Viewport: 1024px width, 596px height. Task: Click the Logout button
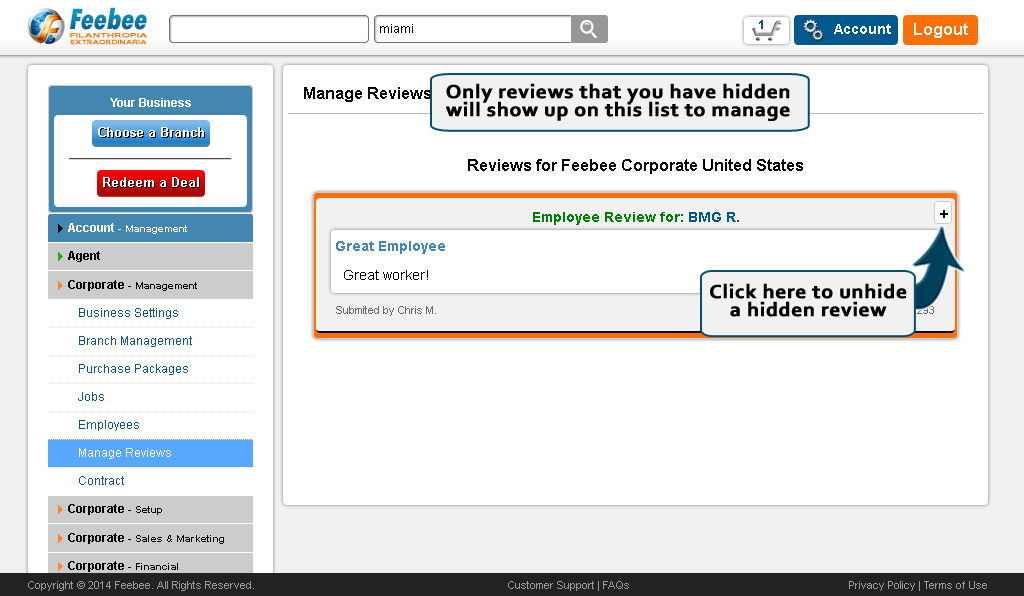[x=939, y=29]
